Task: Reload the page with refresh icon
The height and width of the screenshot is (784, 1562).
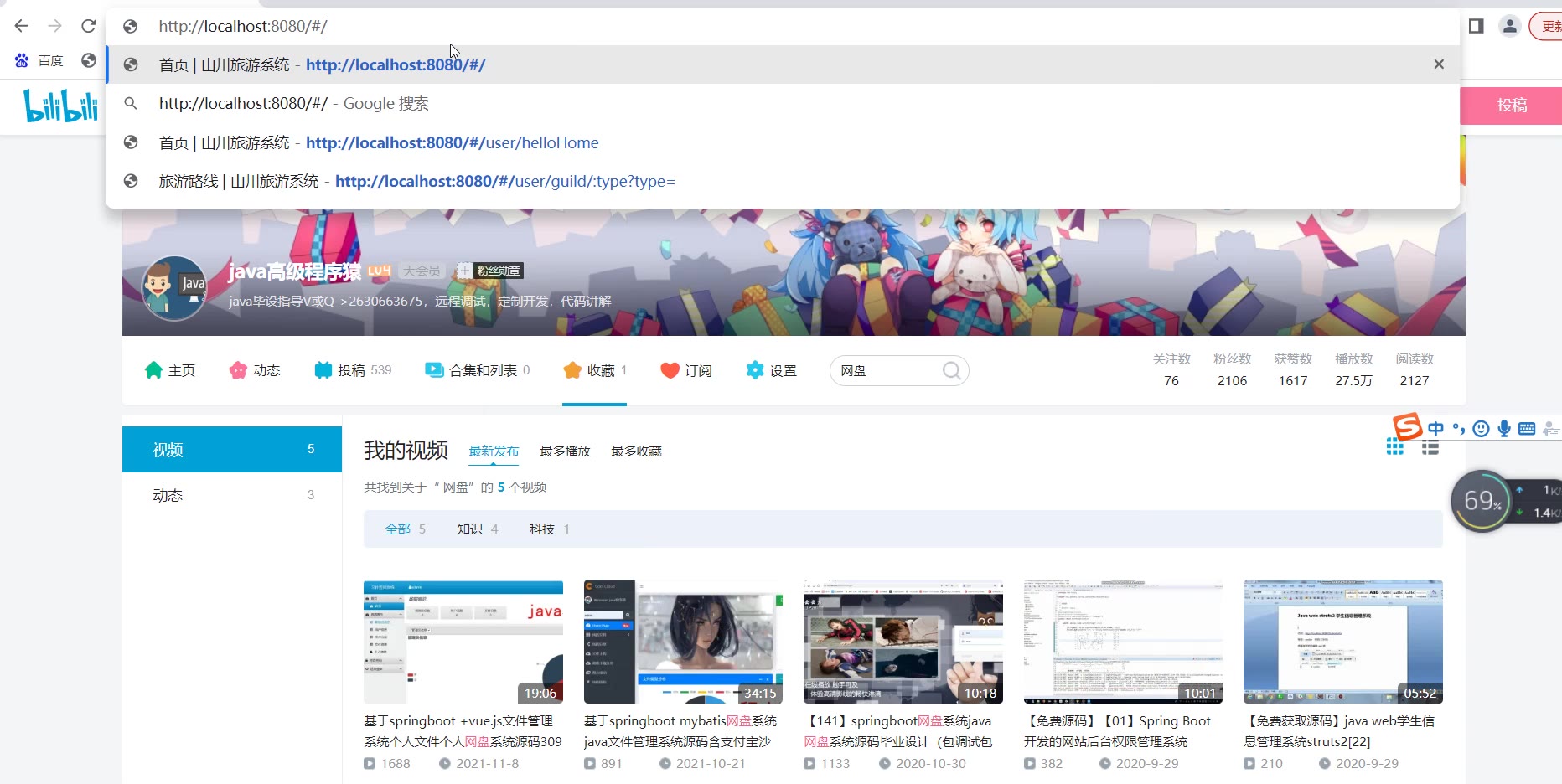Action: (88, 26)
